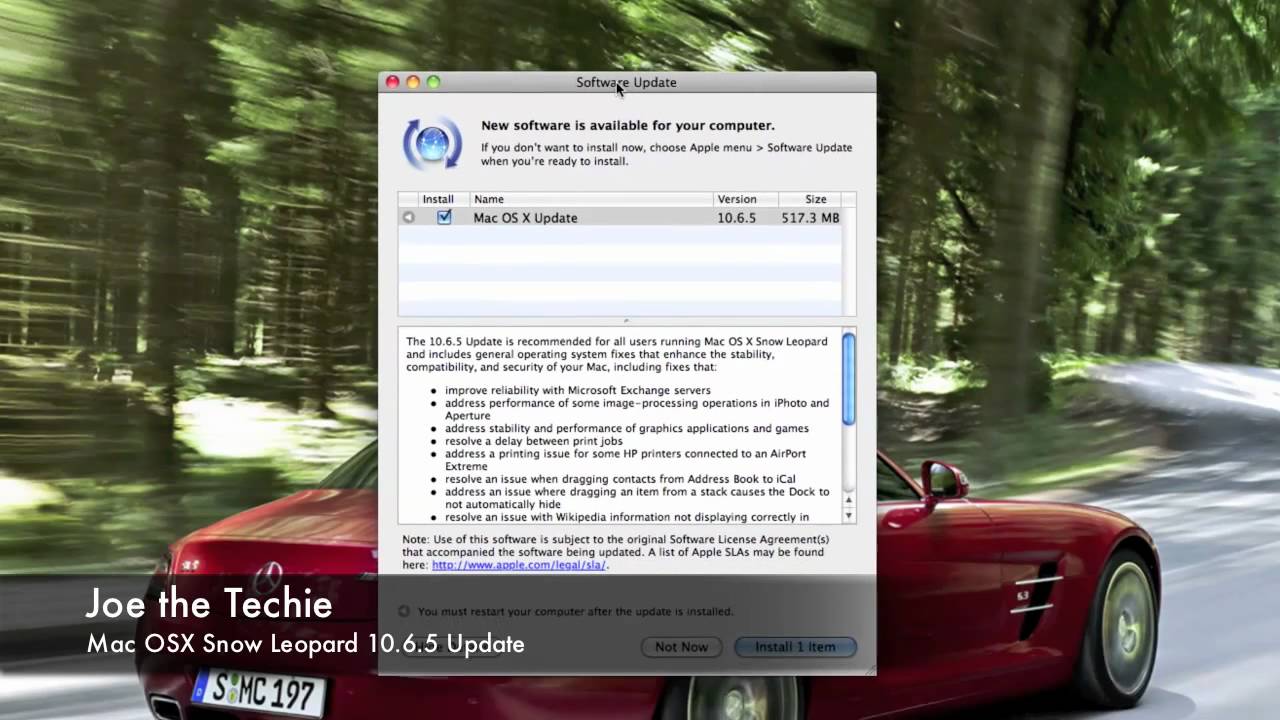1280x720 pixels.
Task: Click the grey arrow beside Mac OS X Update
Action: point(408,217)
